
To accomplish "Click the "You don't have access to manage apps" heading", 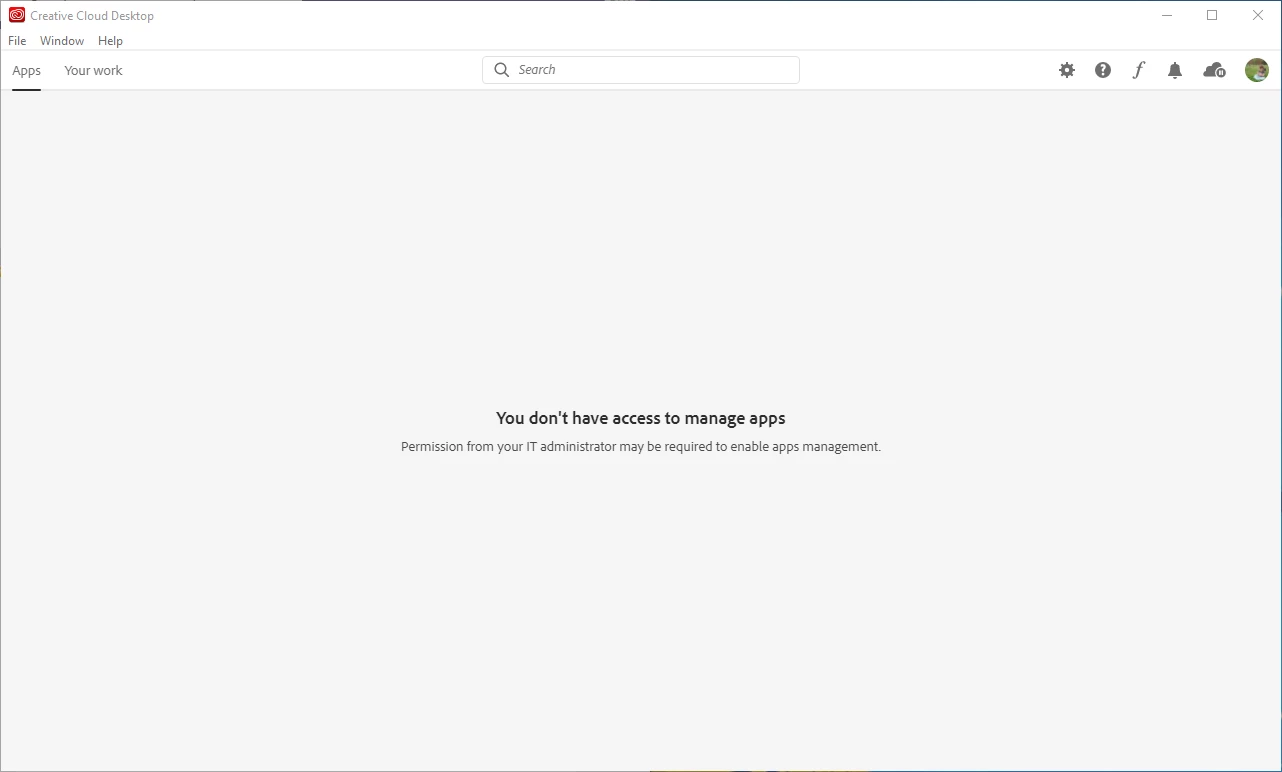I will point(641,418).
